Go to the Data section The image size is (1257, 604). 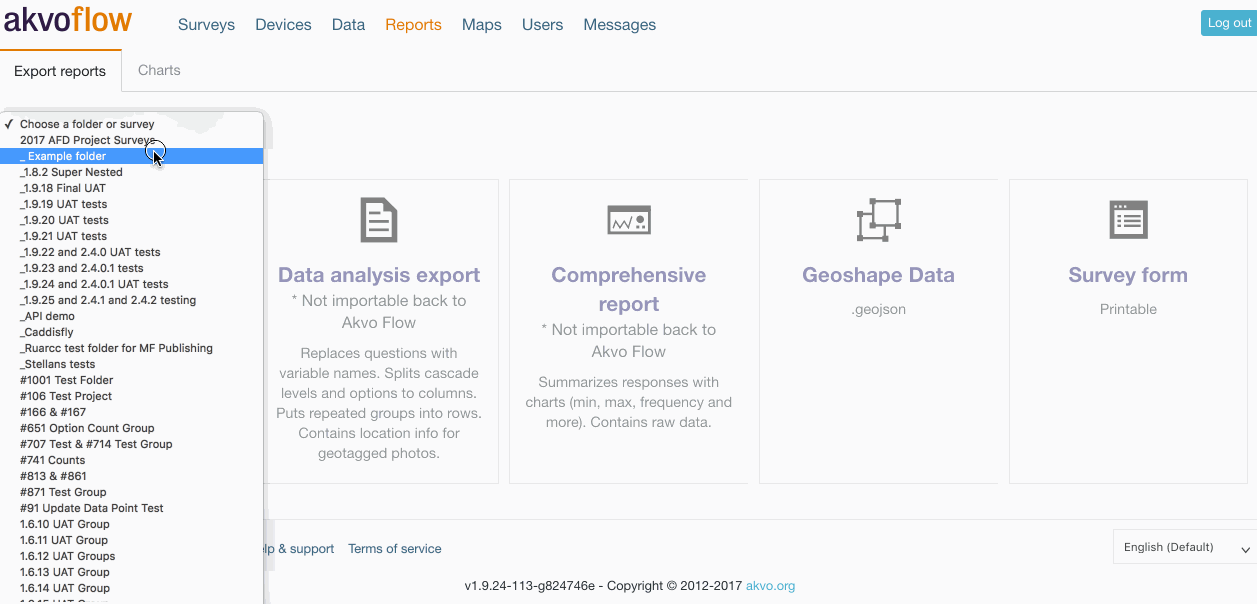tap(348, 25)
